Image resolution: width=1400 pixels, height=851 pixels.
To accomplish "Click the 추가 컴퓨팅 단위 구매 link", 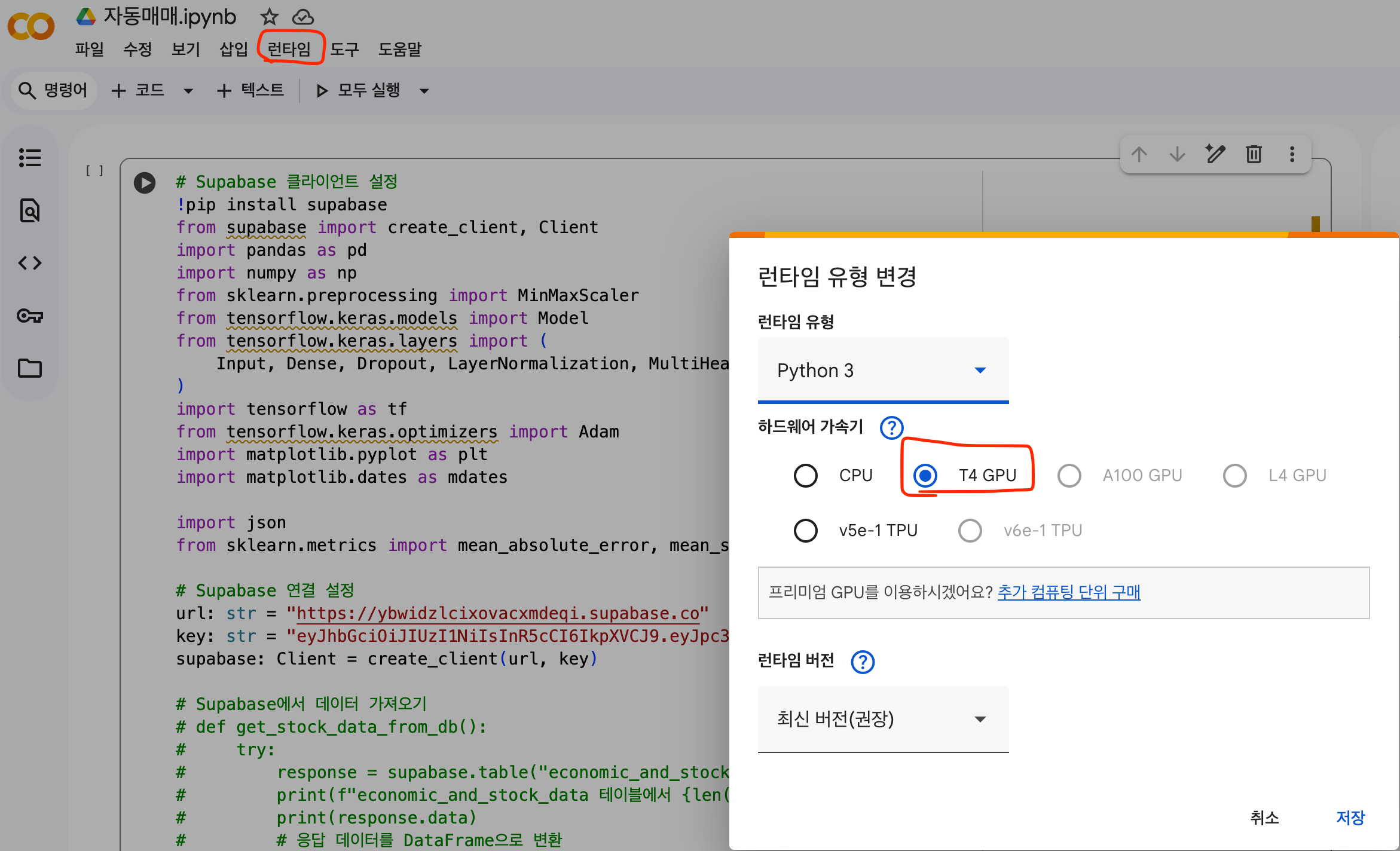I will (x=1069, y=592).
